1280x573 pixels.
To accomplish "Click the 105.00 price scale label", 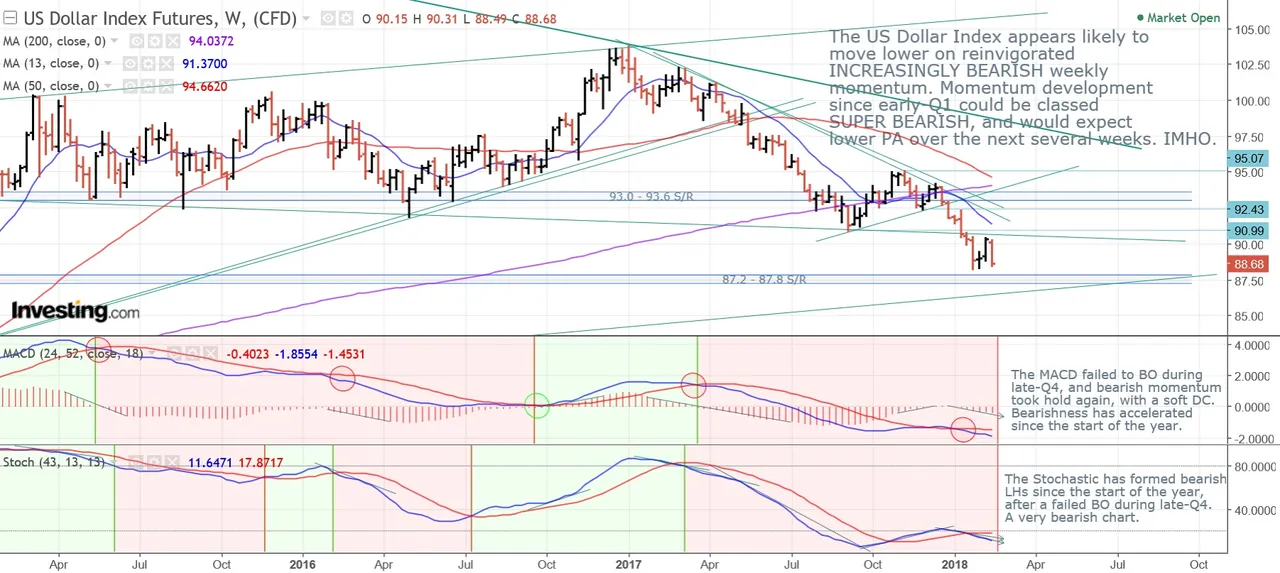I will tap(1253, 29).
